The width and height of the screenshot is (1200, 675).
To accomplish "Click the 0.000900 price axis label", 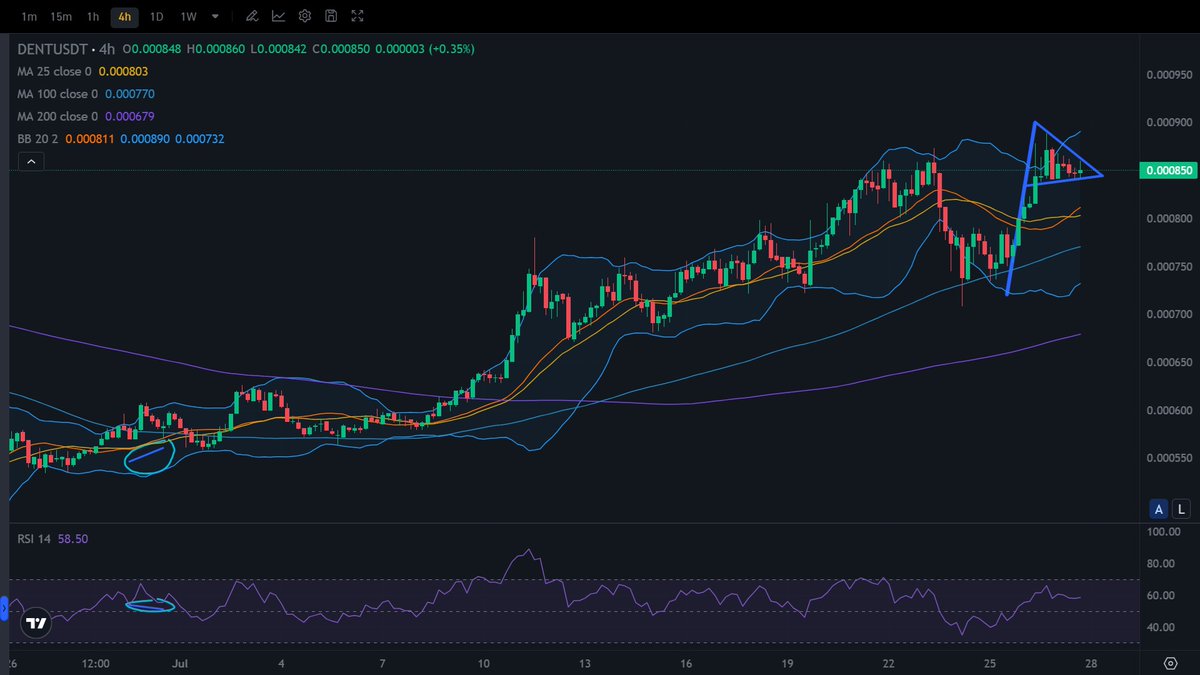I will (x=1167, y=123).
